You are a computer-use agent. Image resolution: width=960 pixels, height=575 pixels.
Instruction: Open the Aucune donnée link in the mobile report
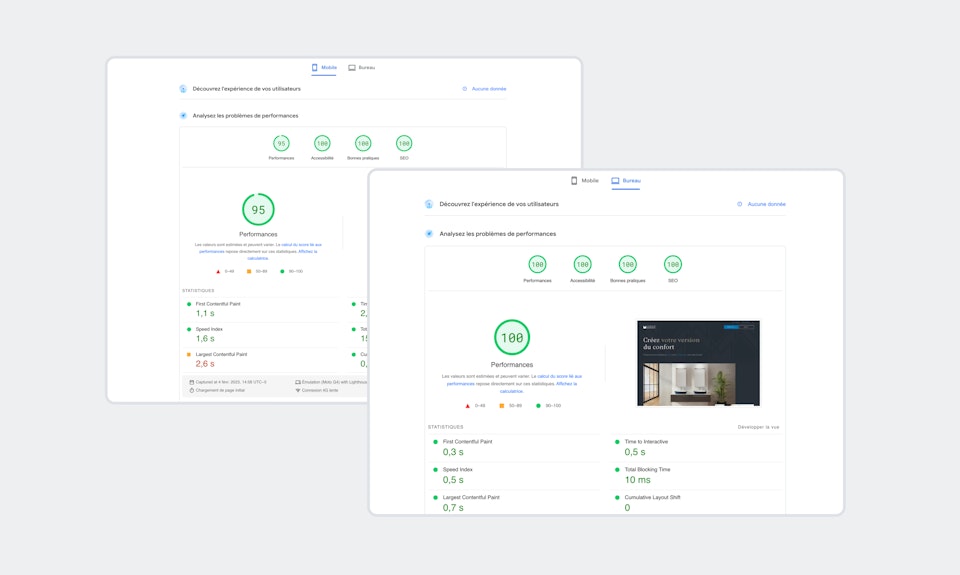tap(489, 89)
